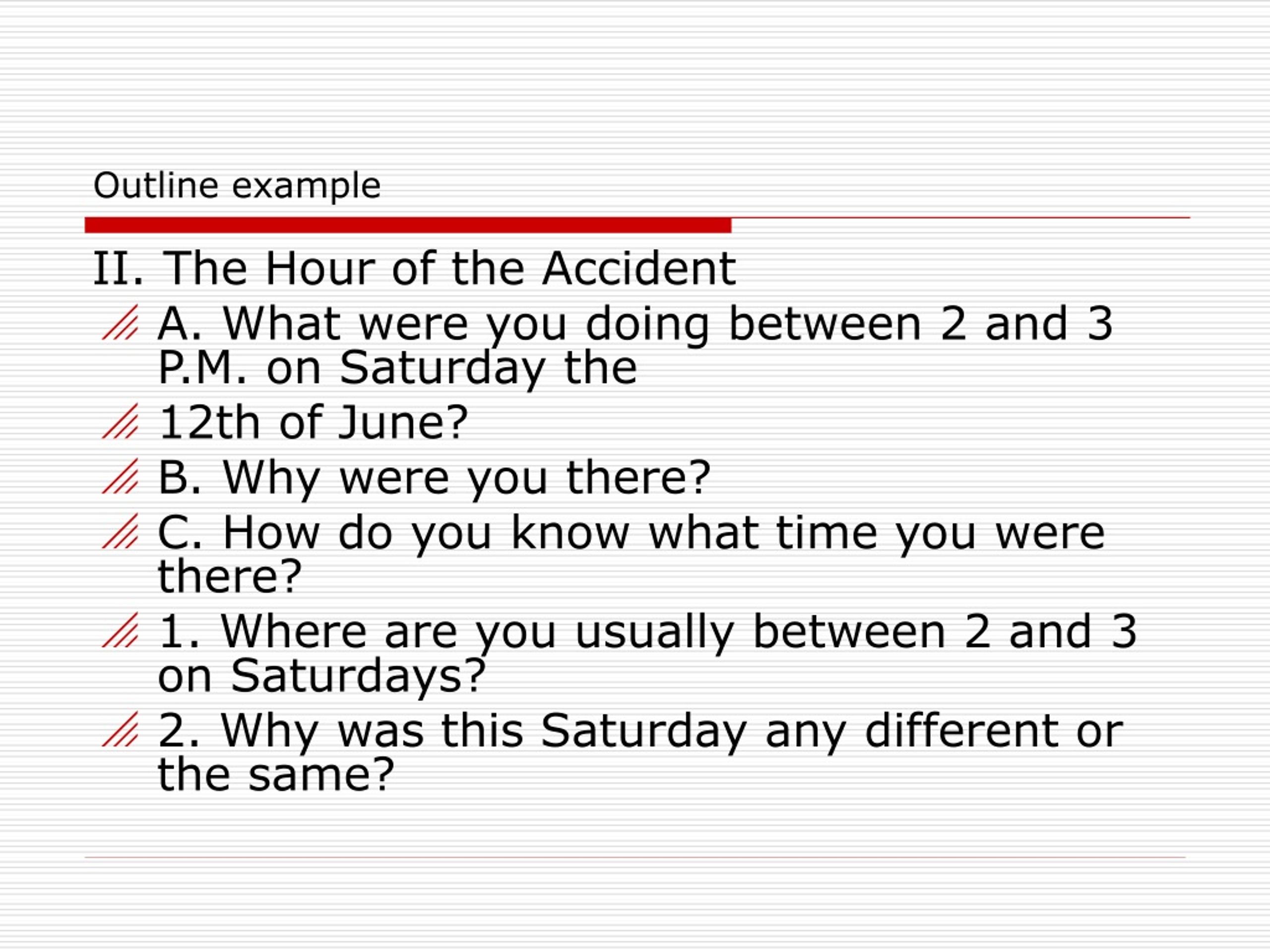
Task: Click the bullet icon beside "A. What were you doing"
Action: point(120,322)
